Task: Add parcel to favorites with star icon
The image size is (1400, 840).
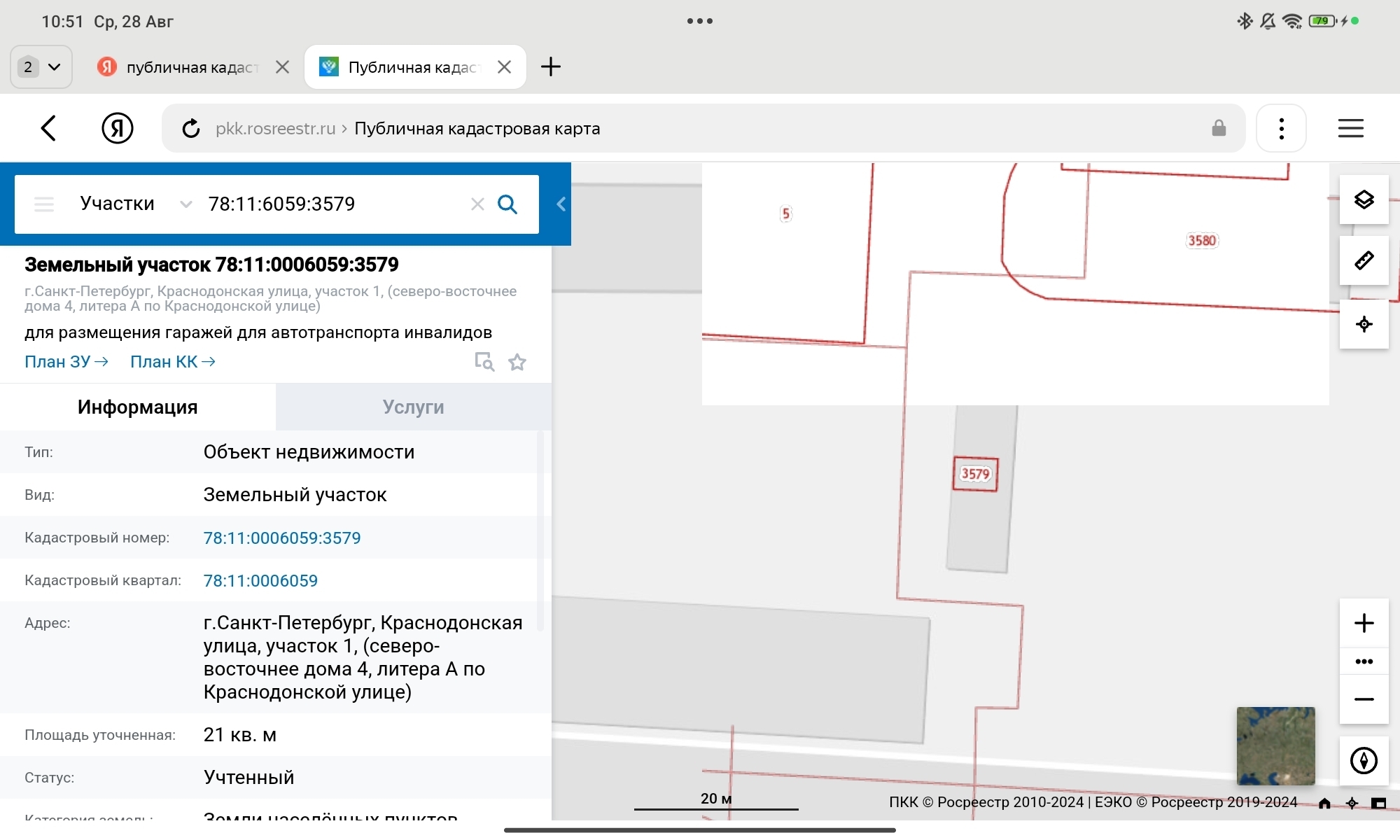Action: coord(517,362)
